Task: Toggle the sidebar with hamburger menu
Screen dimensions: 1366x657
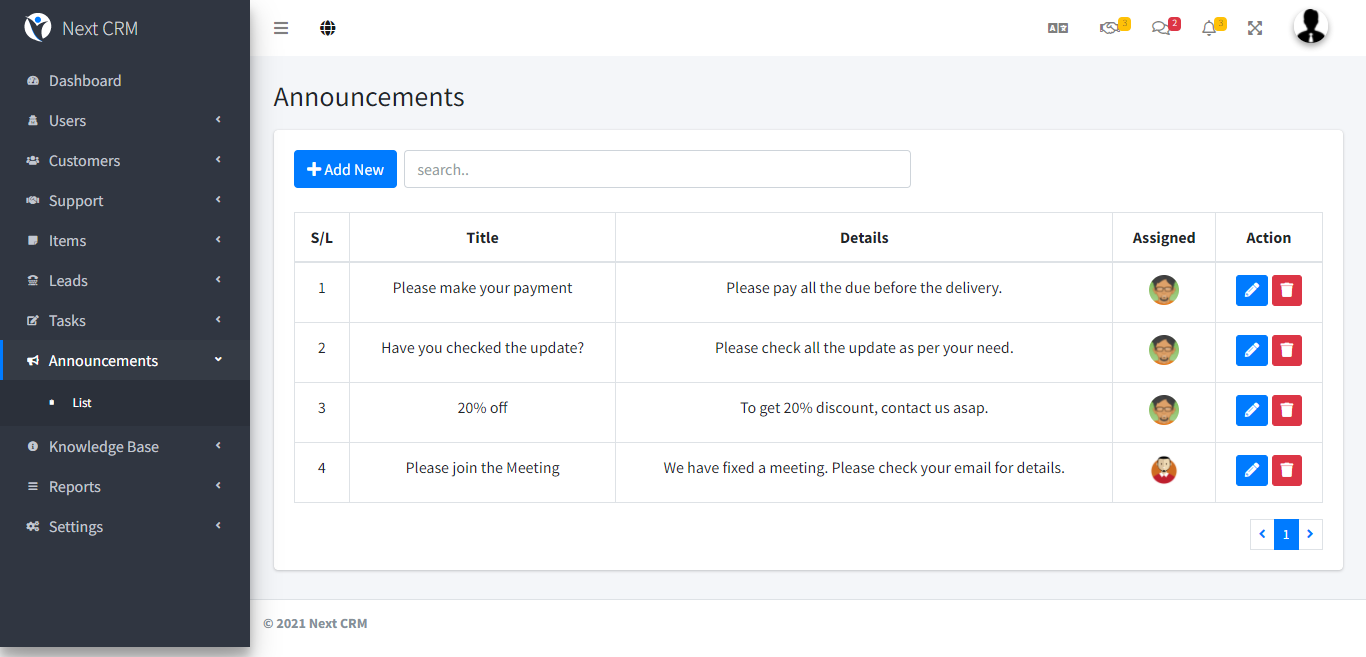Action: pos(281,28)
